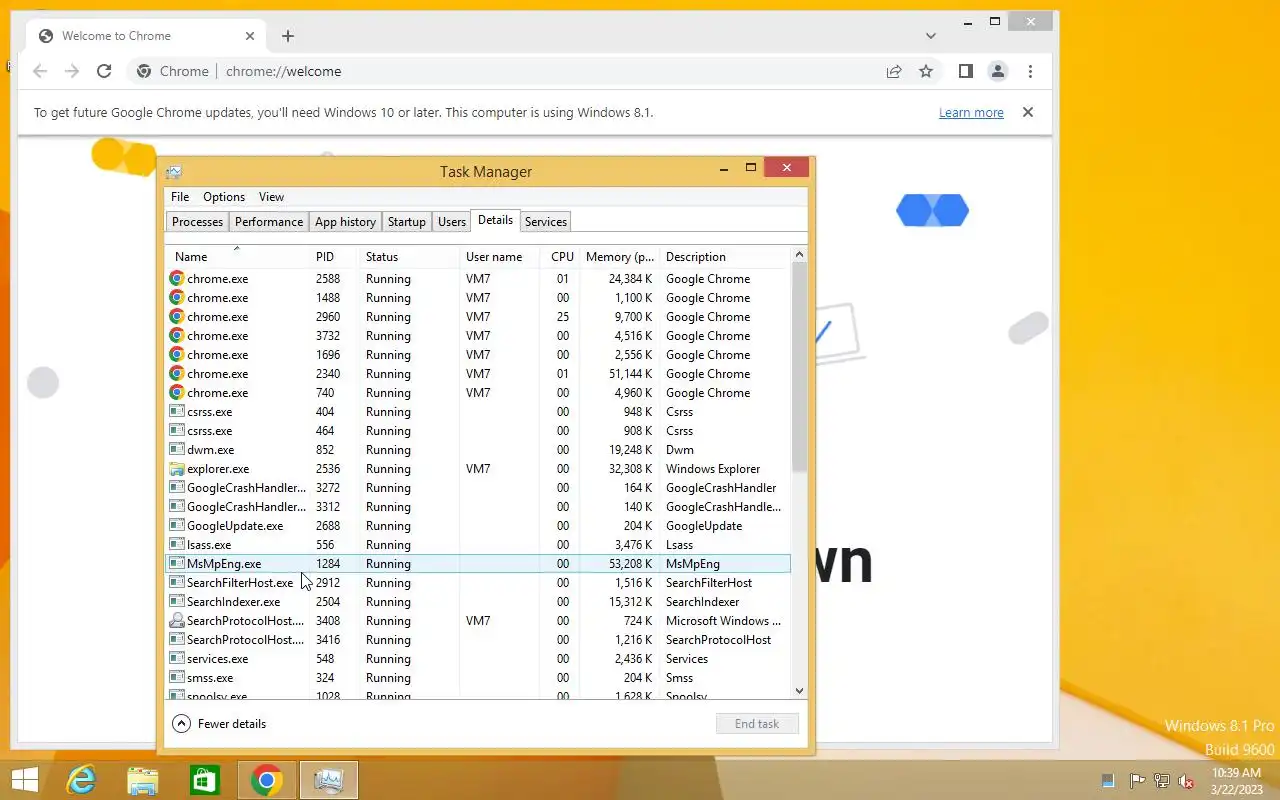The image size is (1280, 800).
Task: Switch to the Services tab
Action: coord(546,222)
